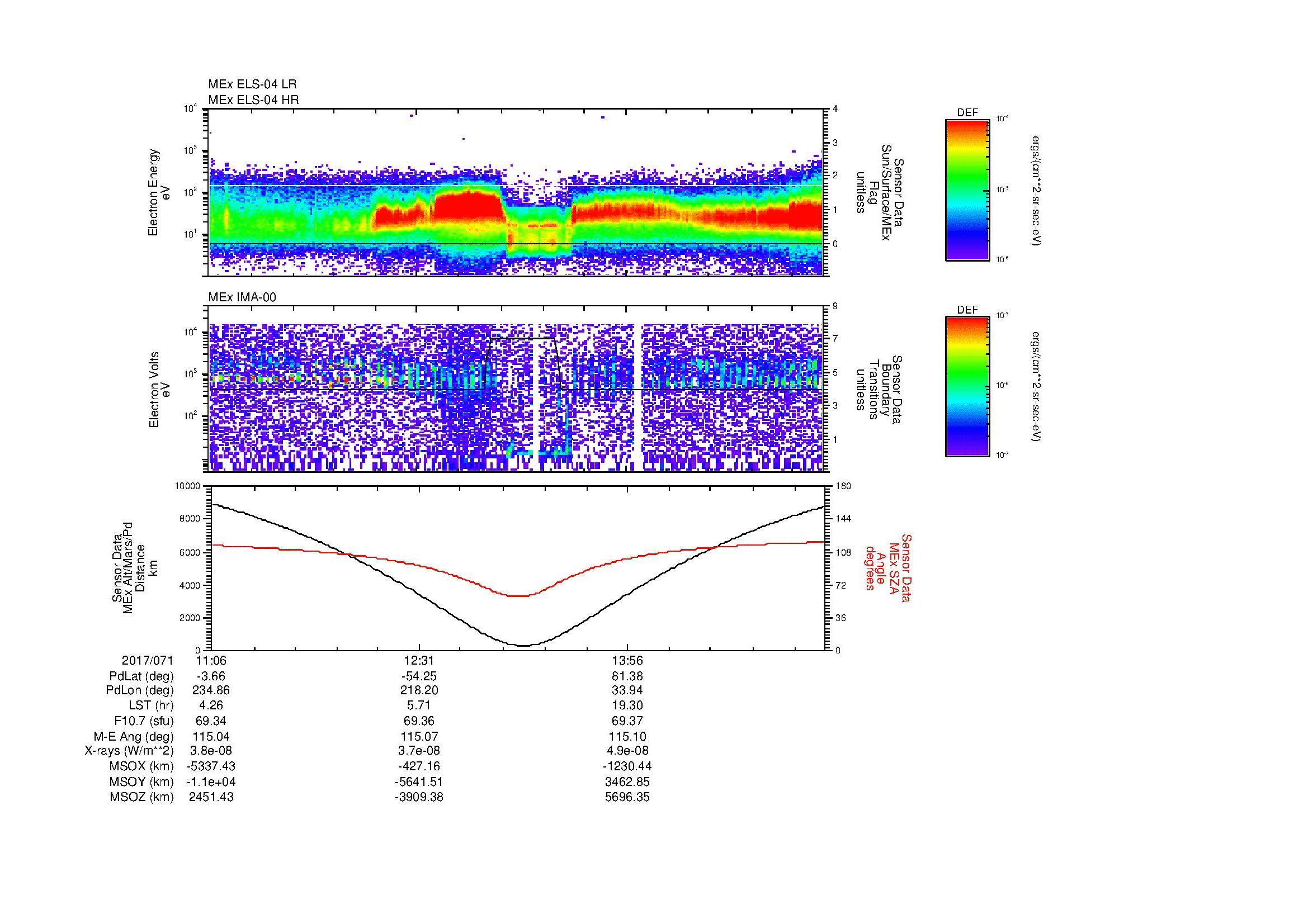The width and height of the screenshot is (1308, 924).
Task: Click X-rays value 4.9e-08
Action: pyautogui.click(x=627, y=751)
